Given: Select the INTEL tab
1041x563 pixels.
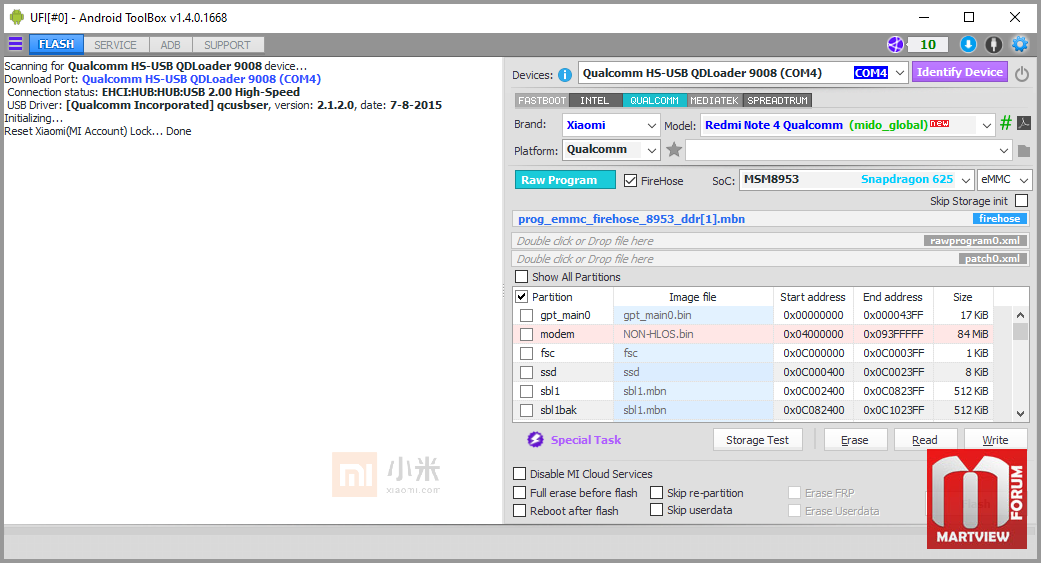Looking at the screenshot, I should pos(594,100).
